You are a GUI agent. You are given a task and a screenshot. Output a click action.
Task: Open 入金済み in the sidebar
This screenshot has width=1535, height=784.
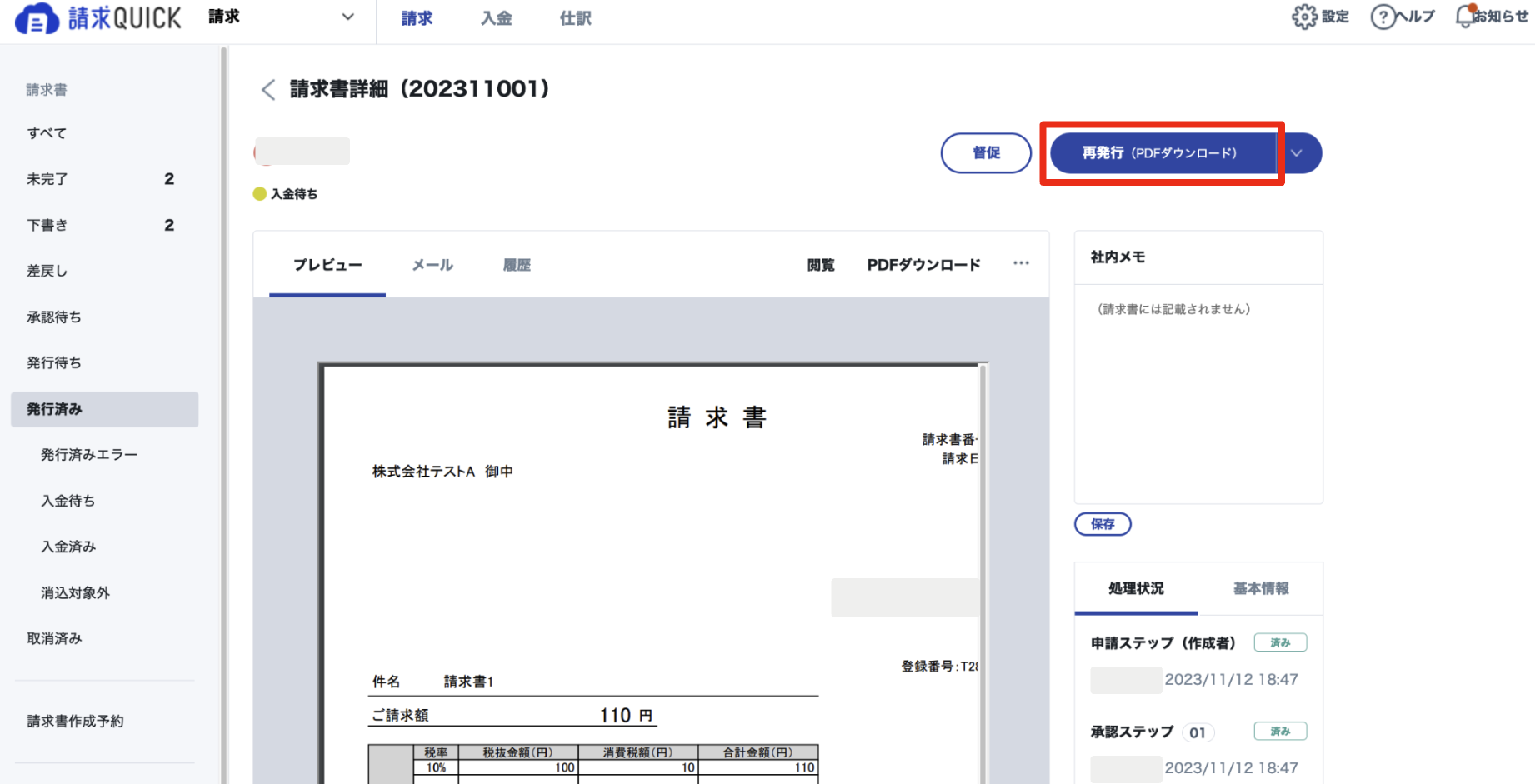(x=68, y=547)
